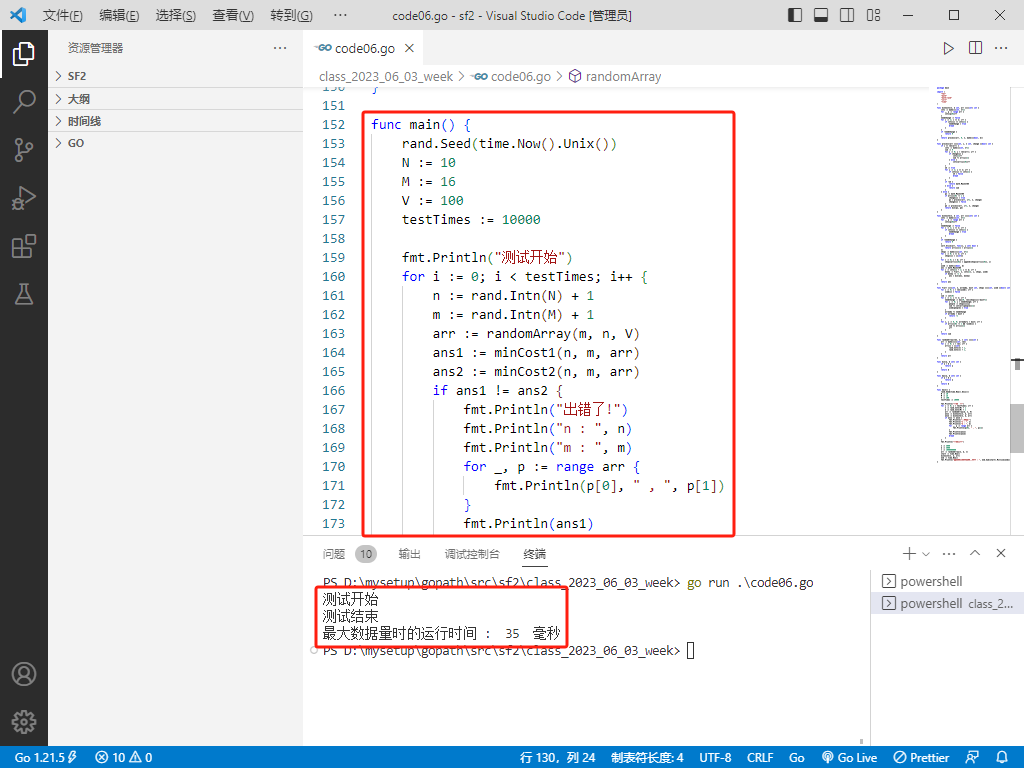This screenshot has height=768, width=1024.
Task: Click 行 130, 列 24 cursor position
Action: click(557, 757)
